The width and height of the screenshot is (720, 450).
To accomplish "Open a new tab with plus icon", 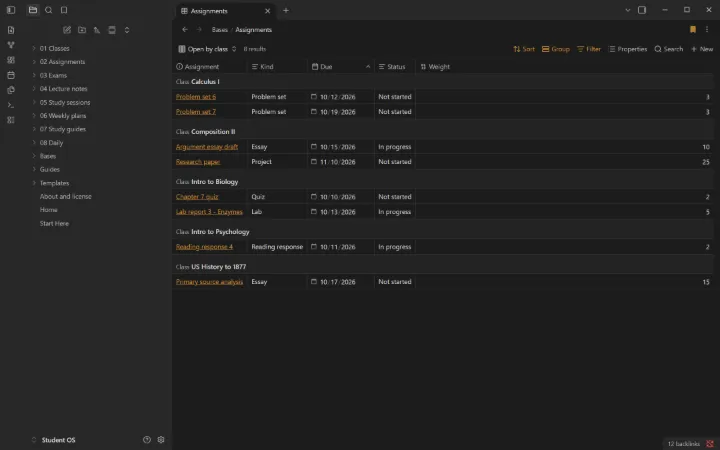I will pyautogui.click(x=286, y=10).
